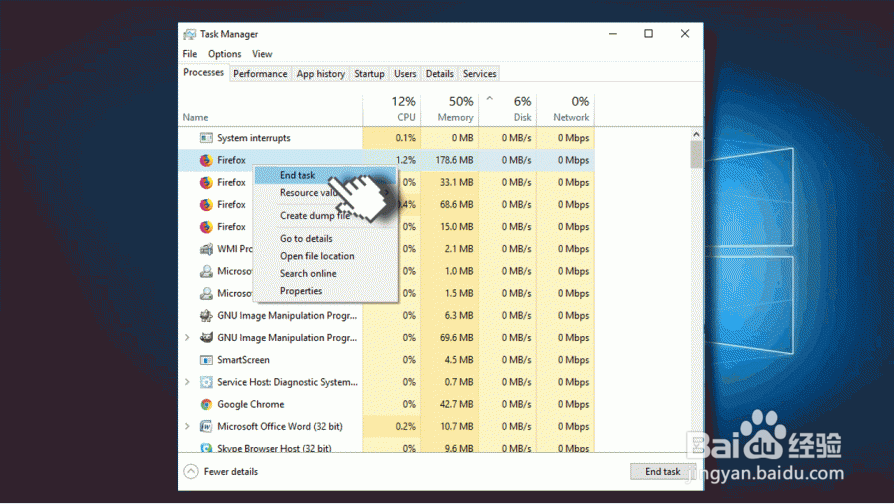Maximize the Task Manager window
Image resolution: width=894 pixels, height=504 pixels.
648,34
